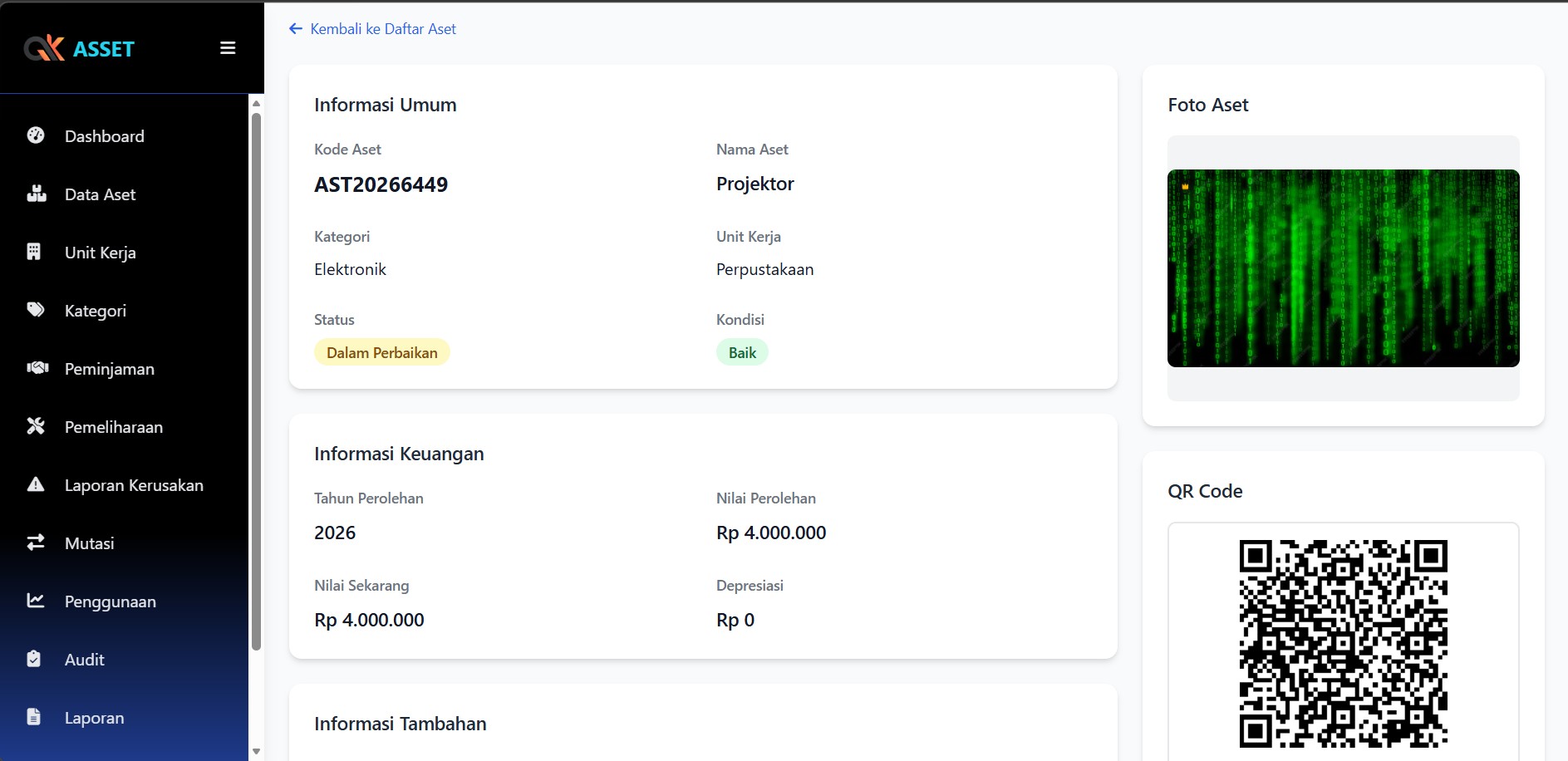The image size is (1568, 761).
Task: Click the Unit Kerja building icon
Action: pos(34,252)
